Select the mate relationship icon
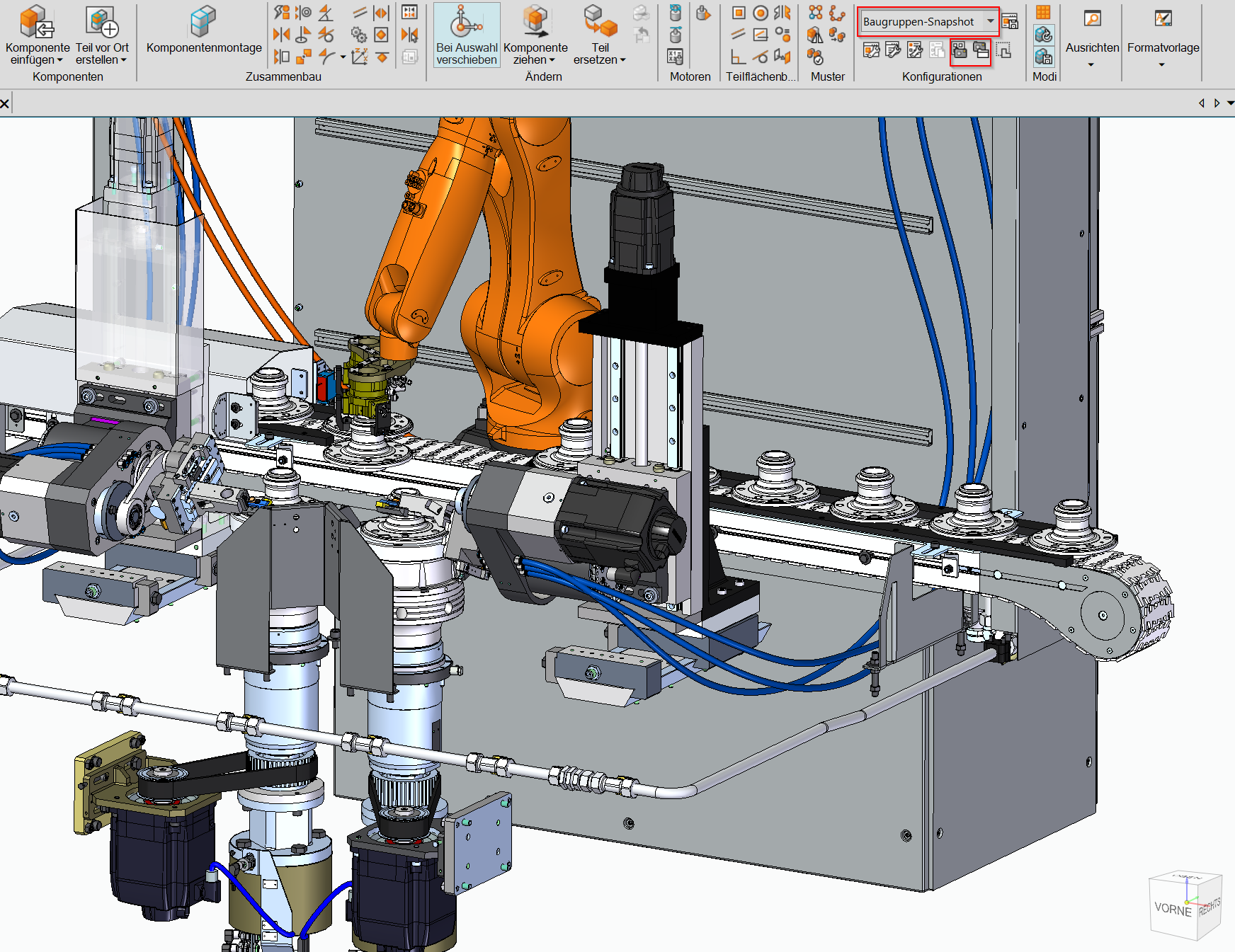1235x952 pixels. [x=282, y=34]
